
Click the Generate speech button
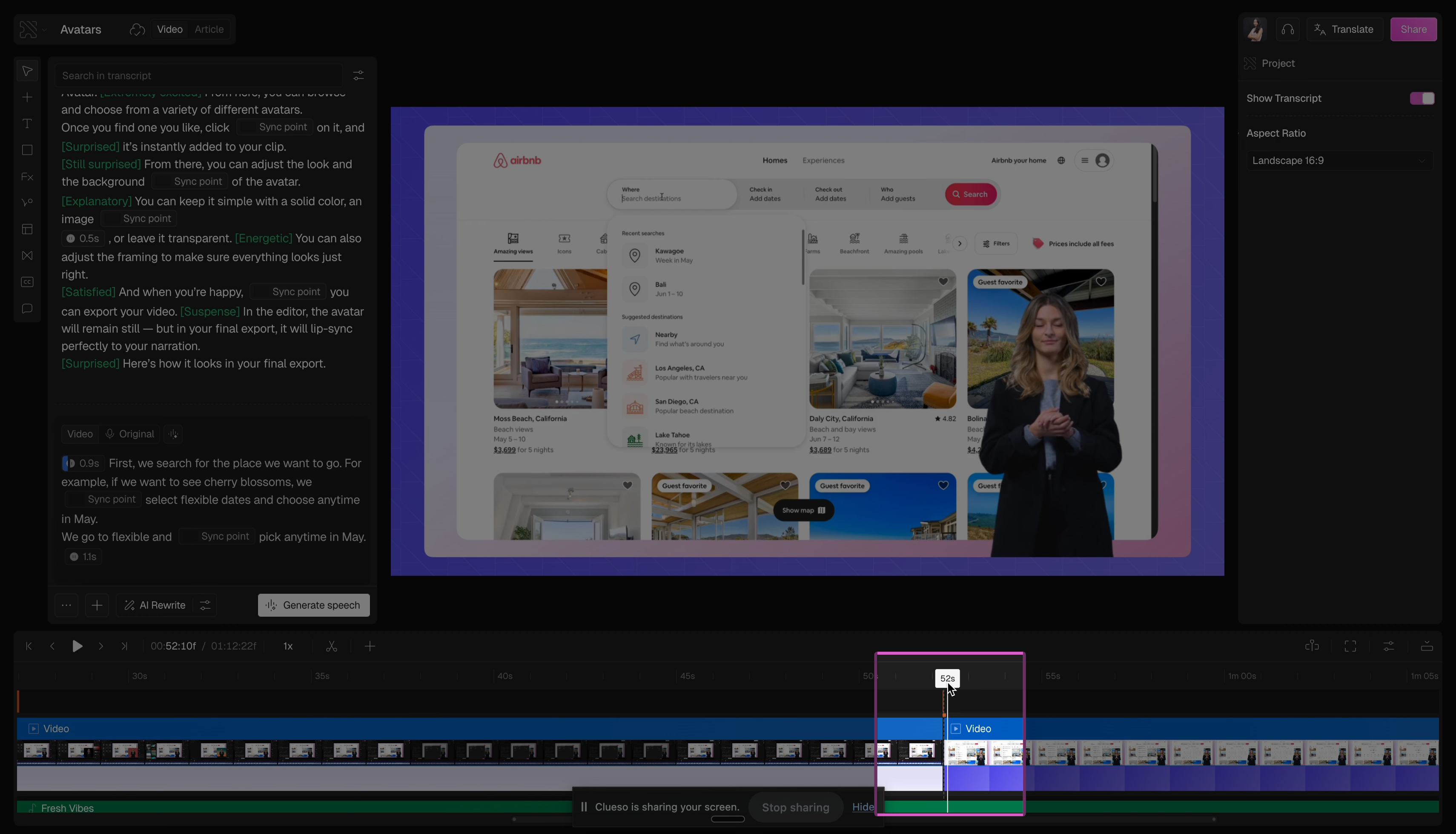pos(314,605)
